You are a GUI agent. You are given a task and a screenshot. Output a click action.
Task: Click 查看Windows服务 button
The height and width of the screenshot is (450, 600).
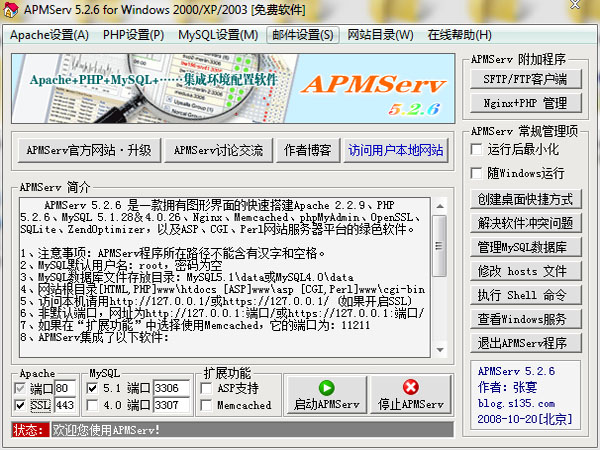(525, 319)
